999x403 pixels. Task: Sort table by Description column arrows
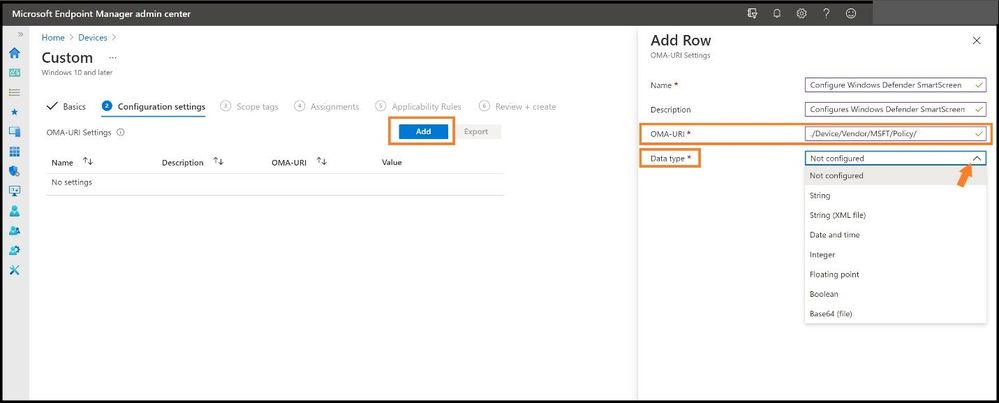[219, 162]
